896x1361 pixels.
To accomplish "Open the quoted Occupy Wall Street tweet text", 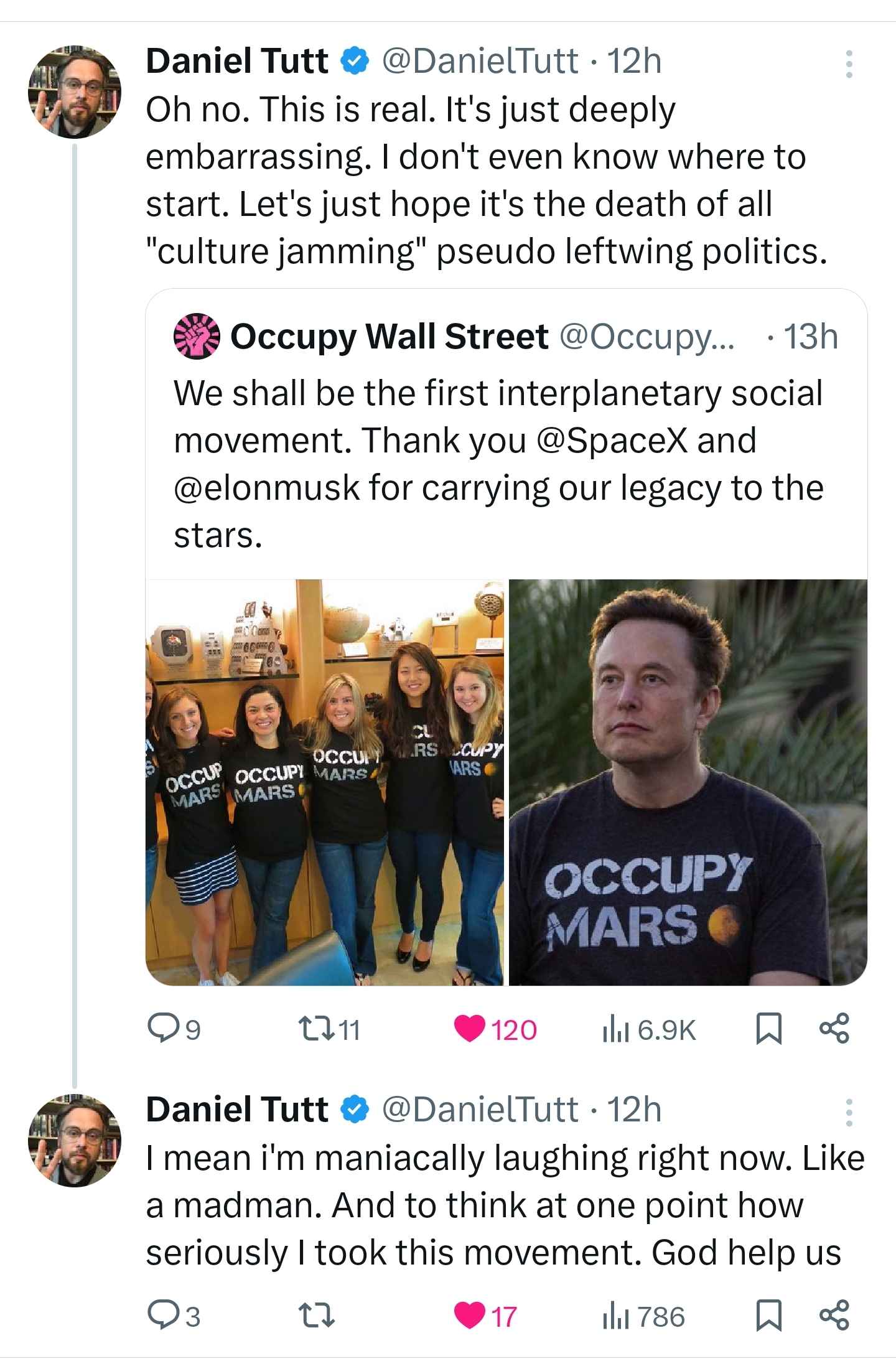I will pos(498,464).
